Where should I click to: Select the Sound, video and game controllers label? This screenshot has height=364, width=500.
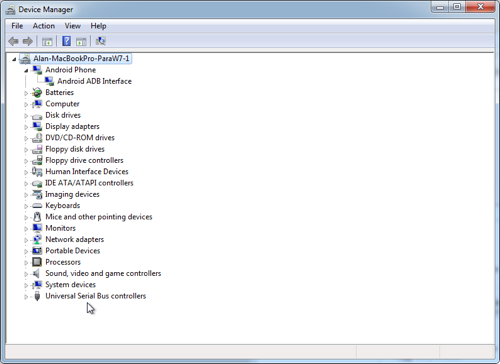103,273
